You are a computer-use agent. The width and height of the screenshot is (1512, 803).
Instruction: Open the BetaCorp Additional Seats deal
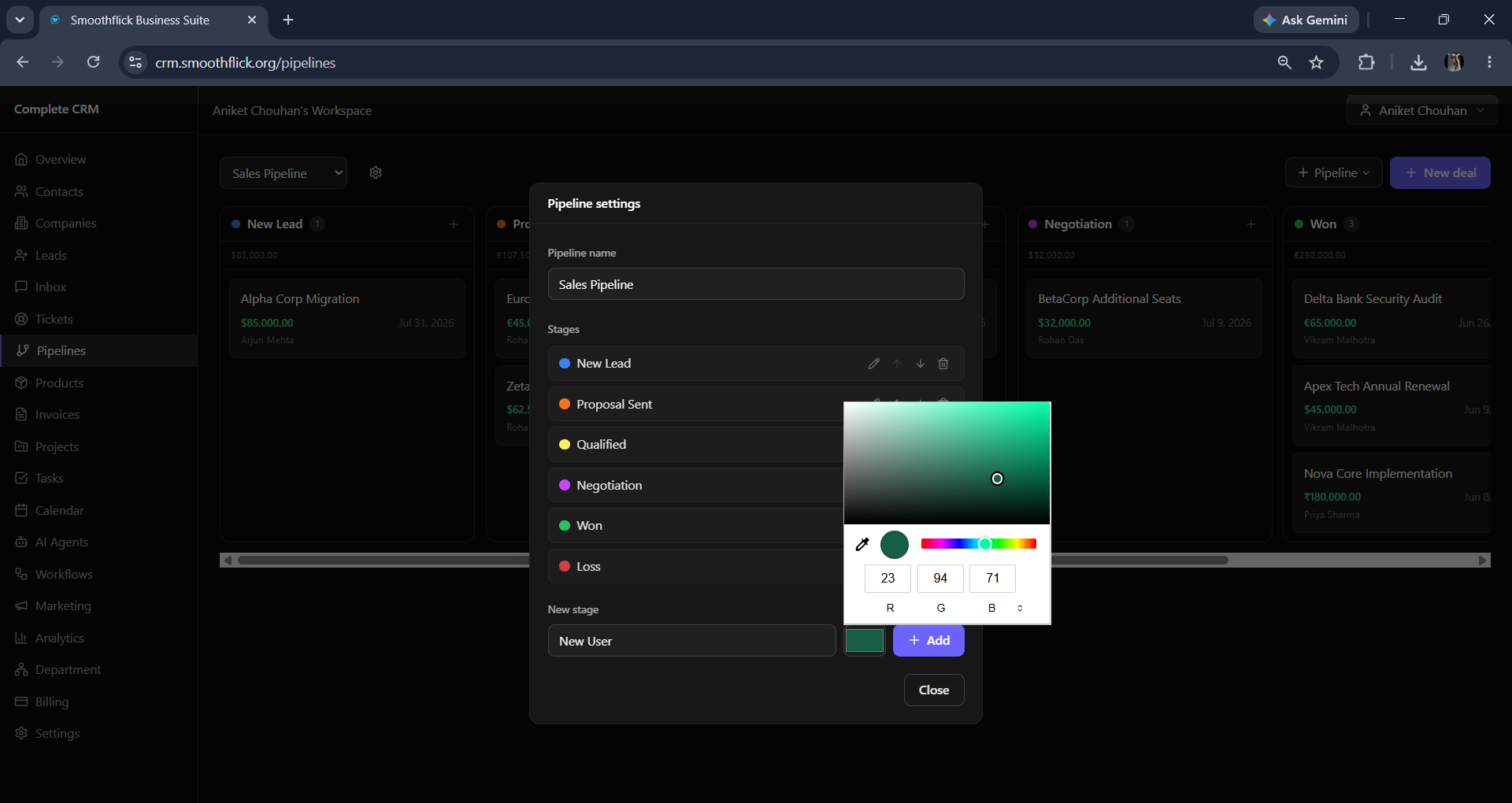click(x=1144, y=318)
